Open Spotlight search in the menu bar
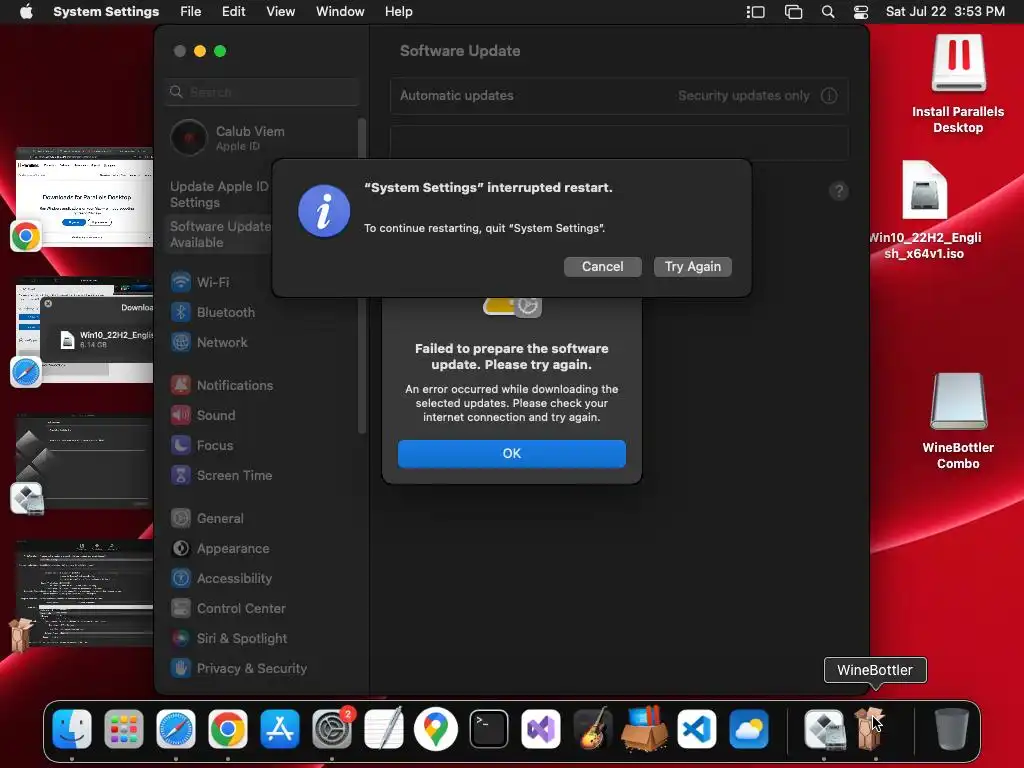Image resolution: width=1024 pixels, height=768 pixels. 827,12
